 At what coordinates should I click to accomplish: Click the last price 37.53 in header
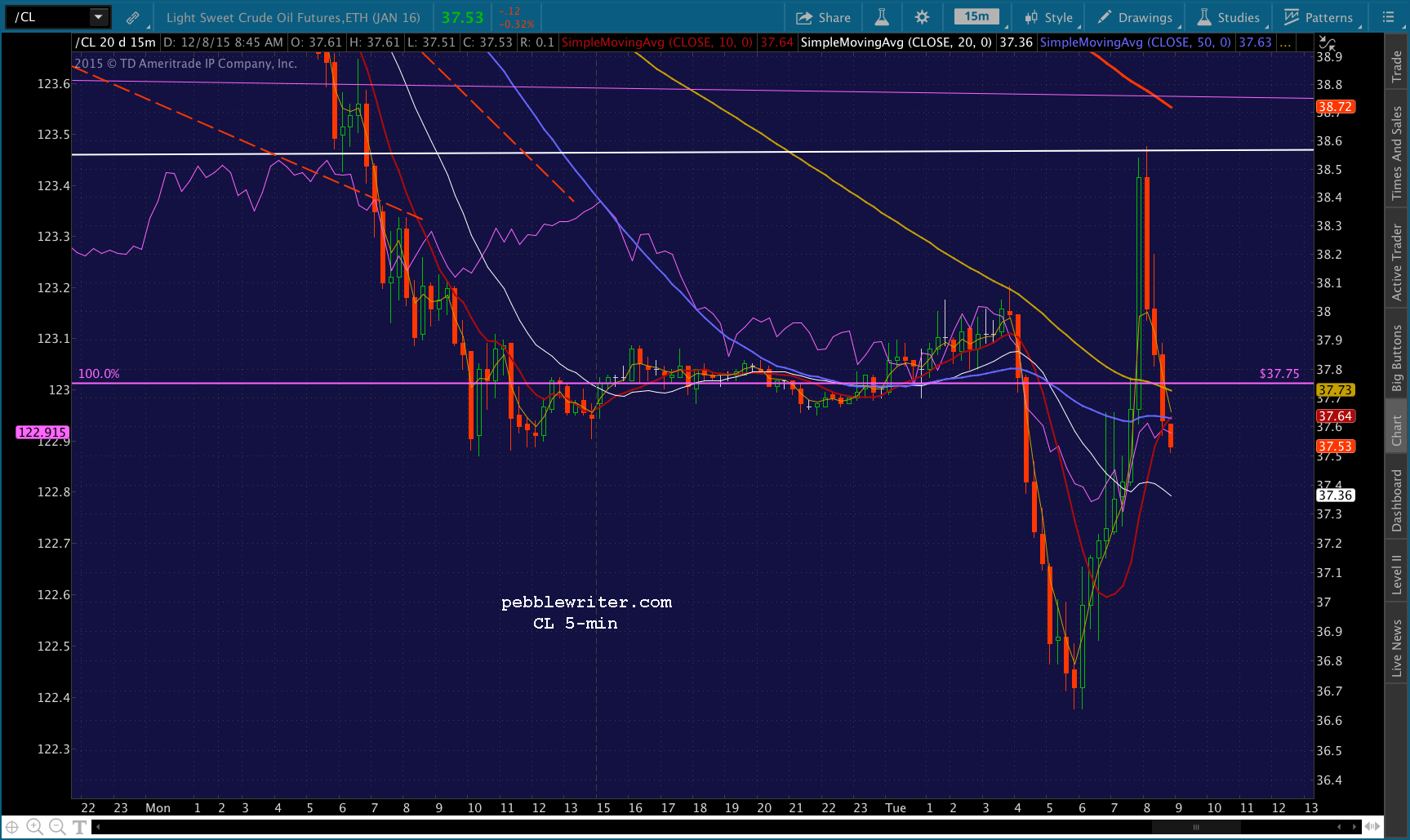[462, 17]
